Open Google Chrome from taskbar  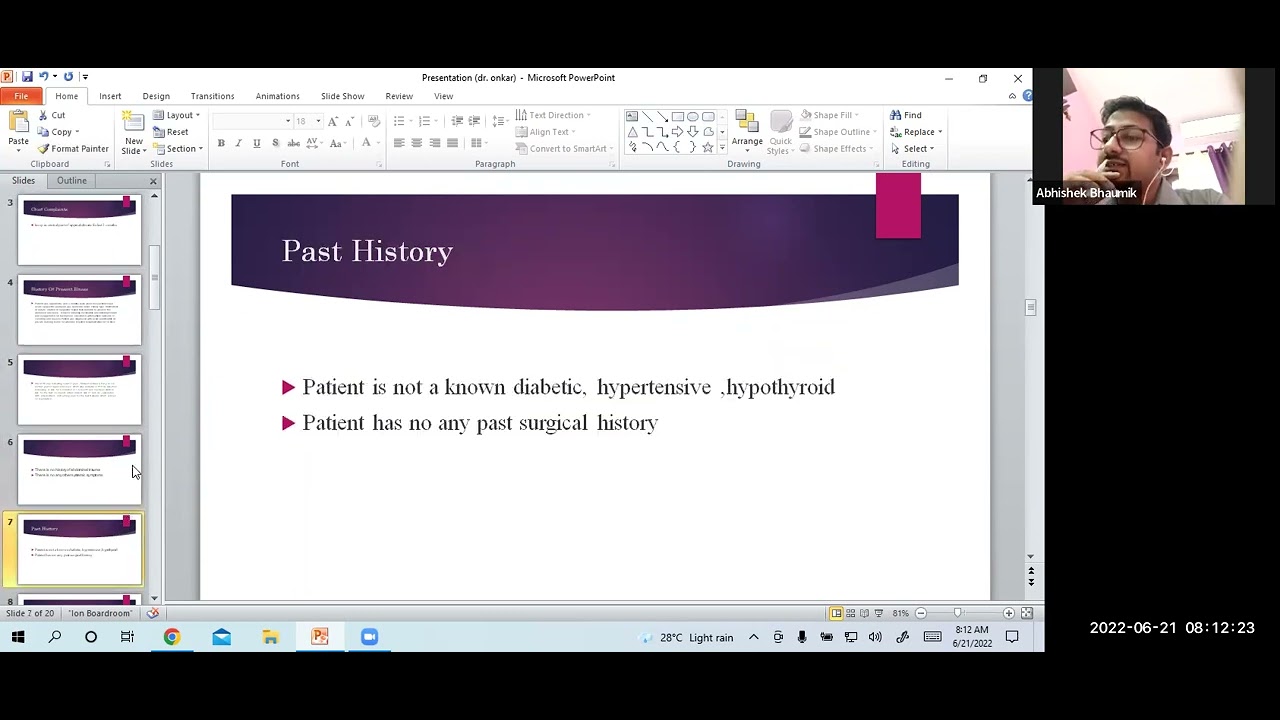point(172,637)
